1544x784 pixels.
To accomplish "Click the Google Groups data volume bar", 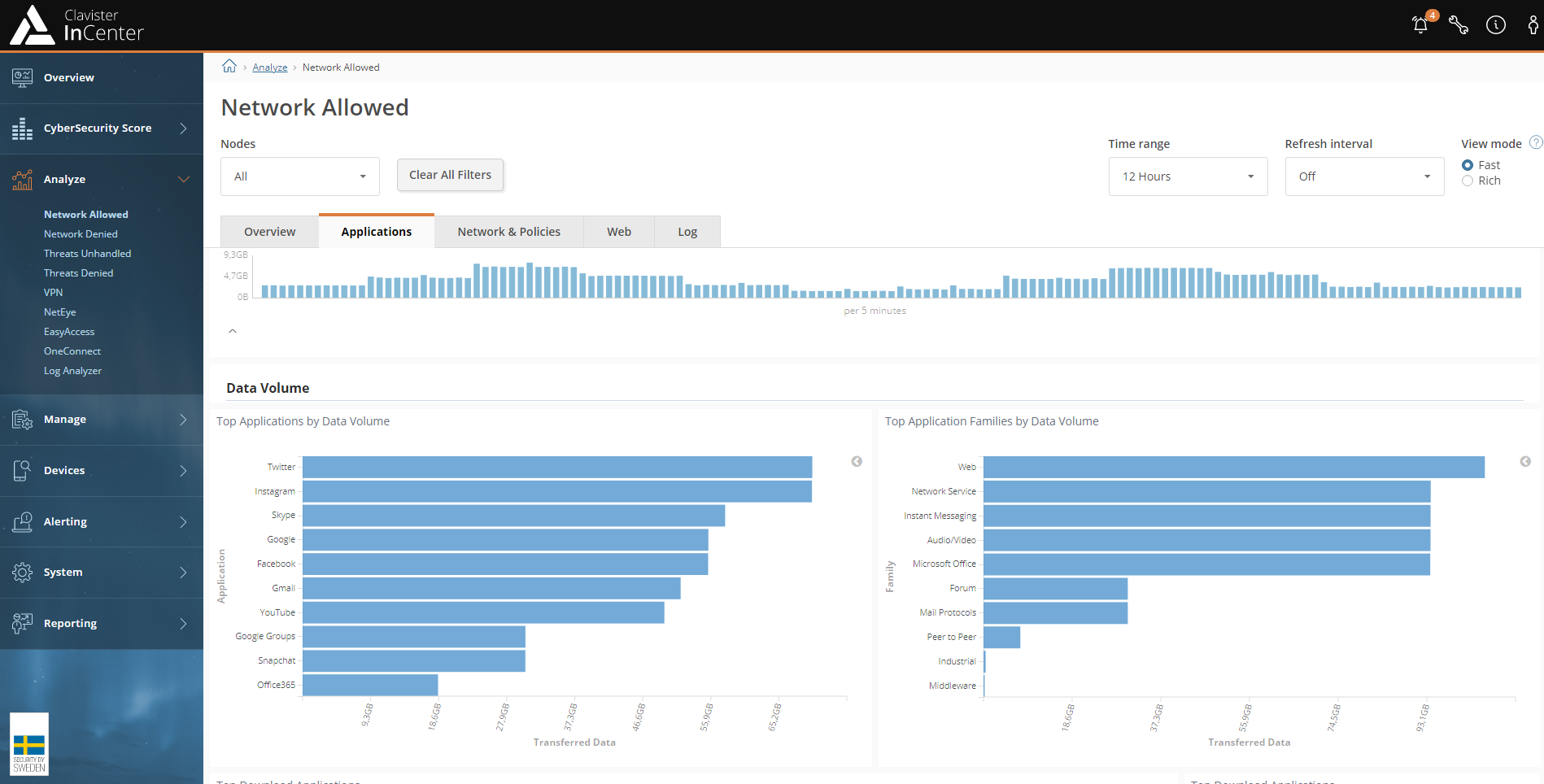I will coord(414,637).
